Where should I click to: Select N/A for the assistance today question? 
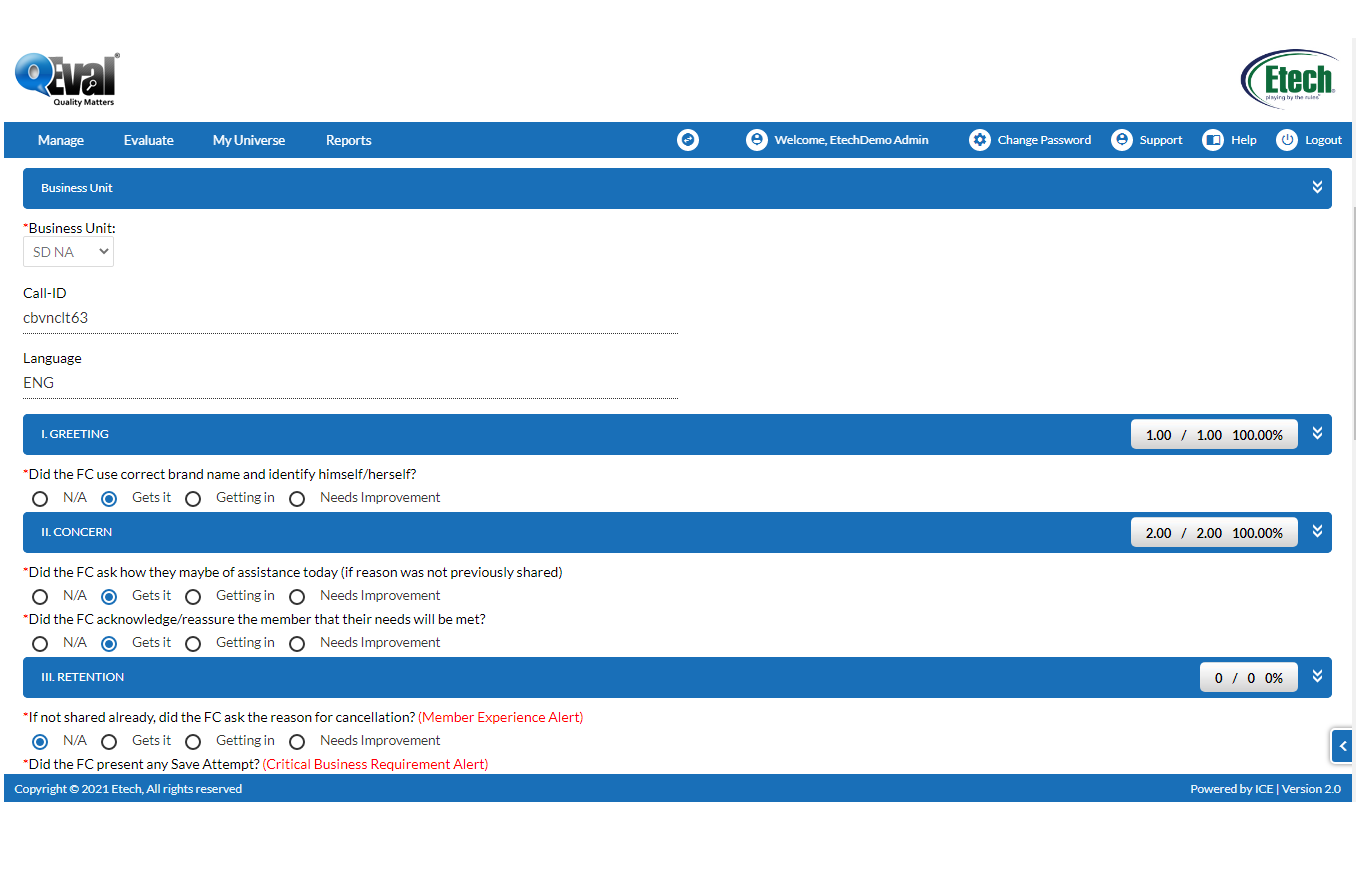point(40,596)
